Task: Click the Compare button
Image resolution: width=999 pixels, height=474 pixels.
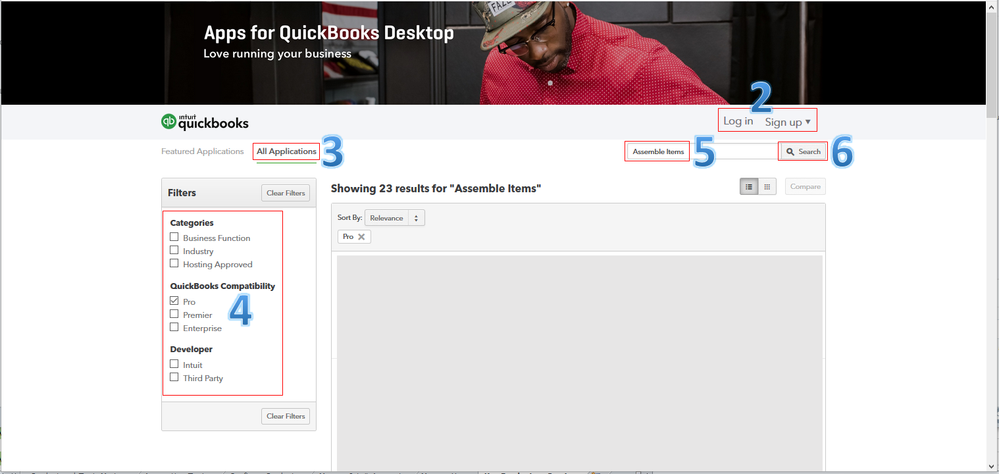Action: point(805,187)
